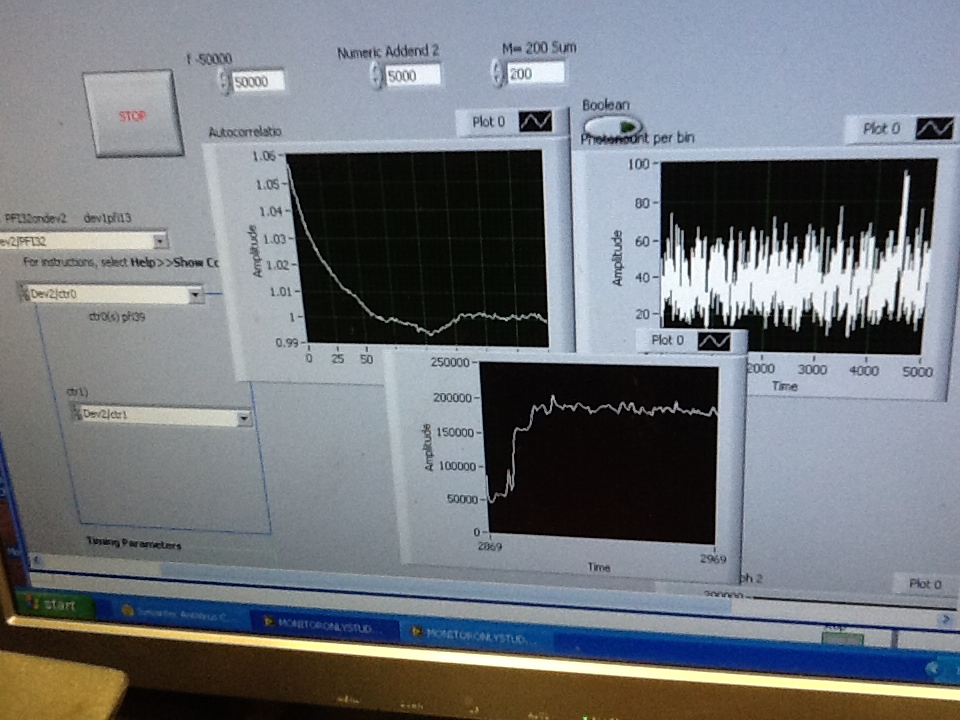The width and height of the screenshot is (960, 720).
Task: Click the 0.99 y-axis label on Autocorrelation
Action: tap(287, 342)
